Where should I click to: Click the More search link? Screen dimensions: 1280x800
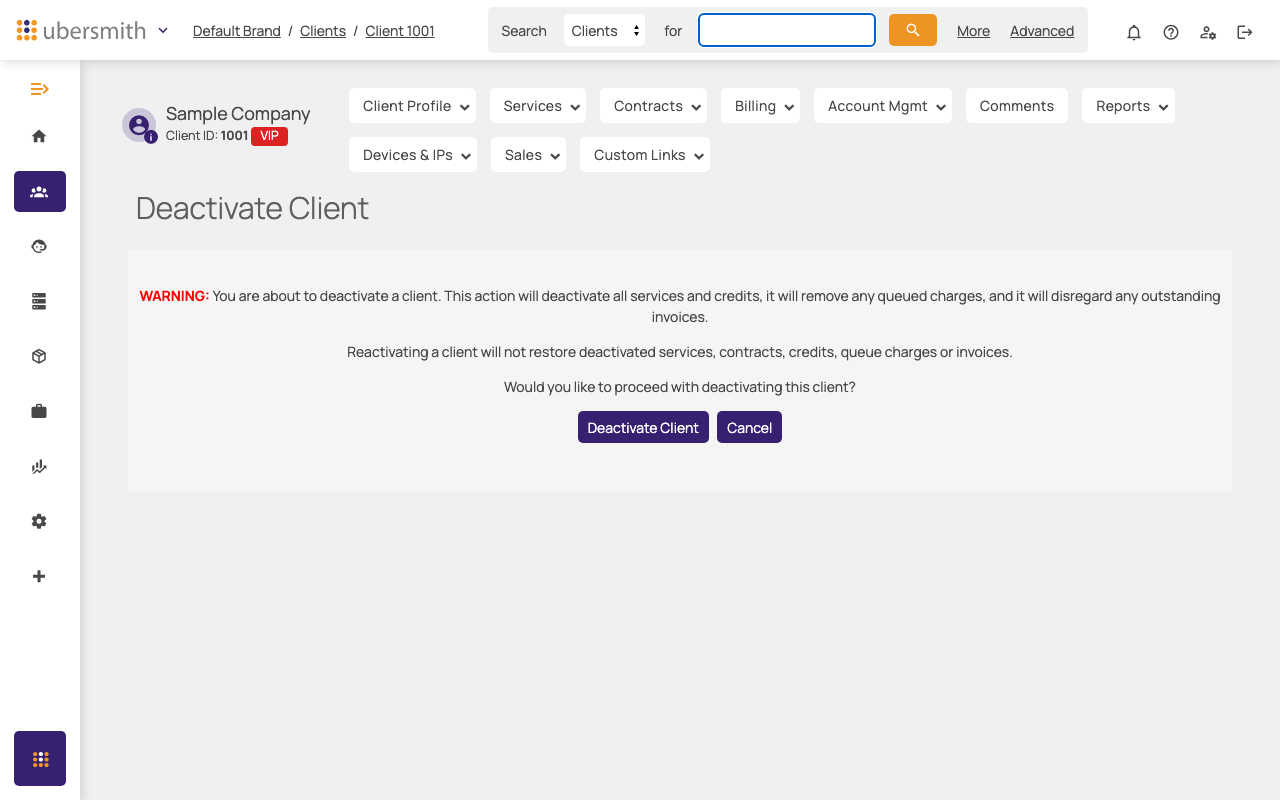pyautogui.click(x=973, y=31)
